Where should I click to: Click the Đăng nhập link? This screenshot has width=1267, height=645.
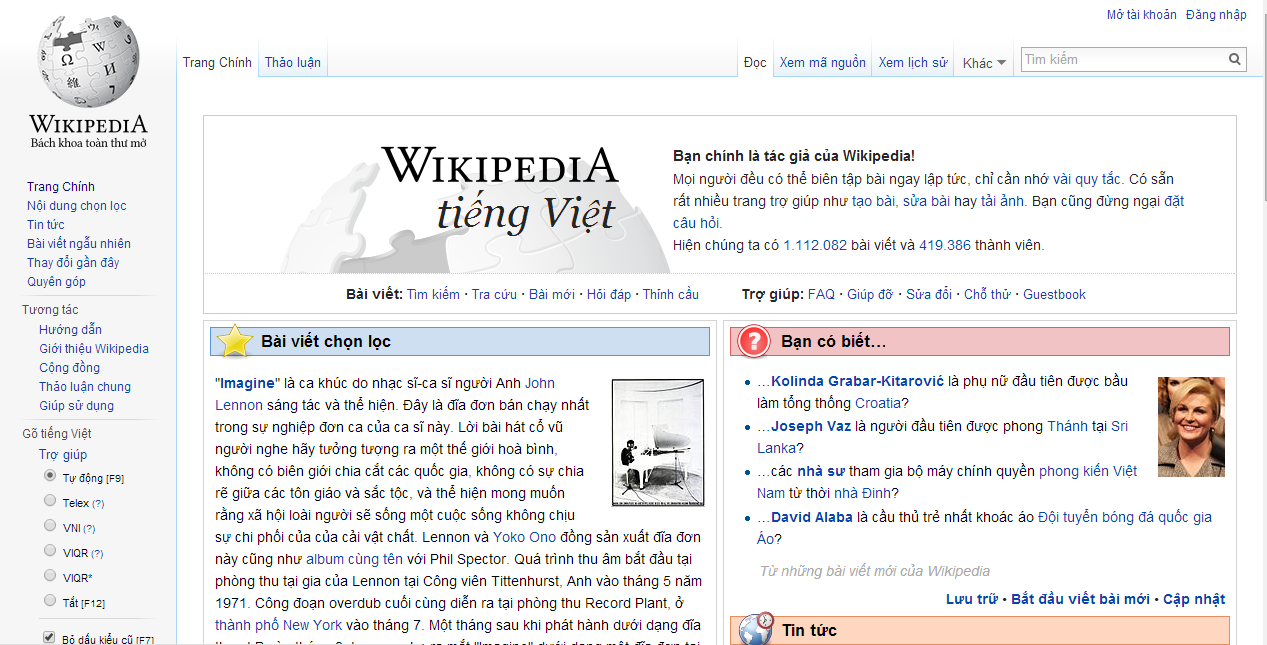tap(1216, 15)
